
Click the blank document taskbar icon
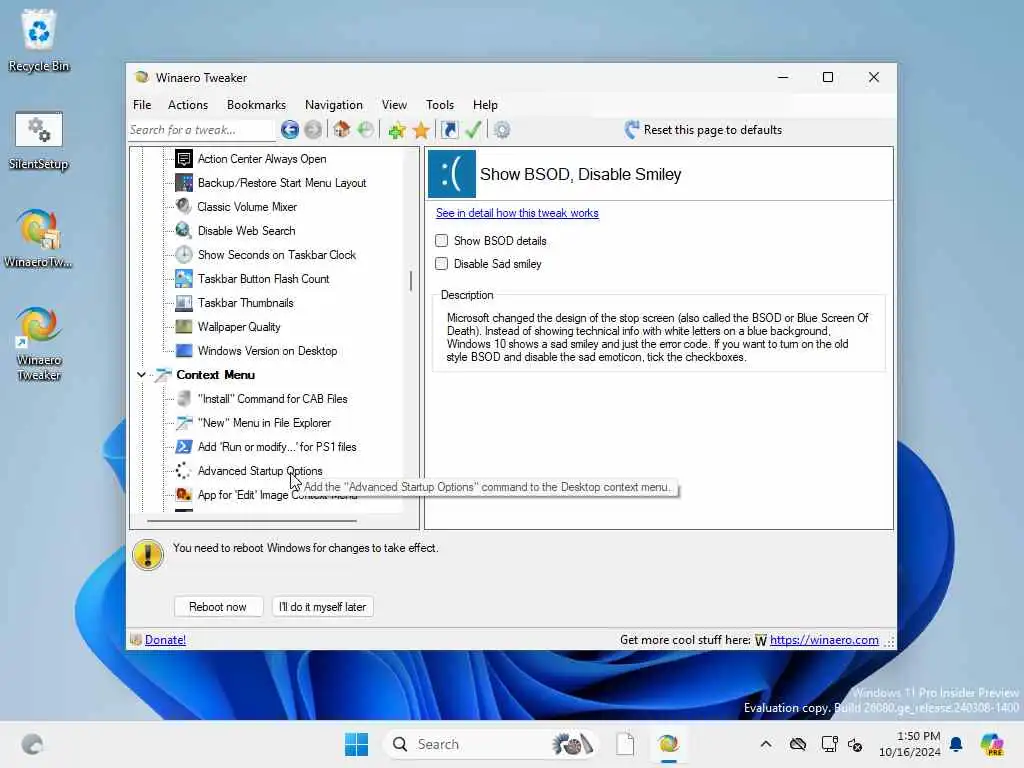(x=625, y=744)
